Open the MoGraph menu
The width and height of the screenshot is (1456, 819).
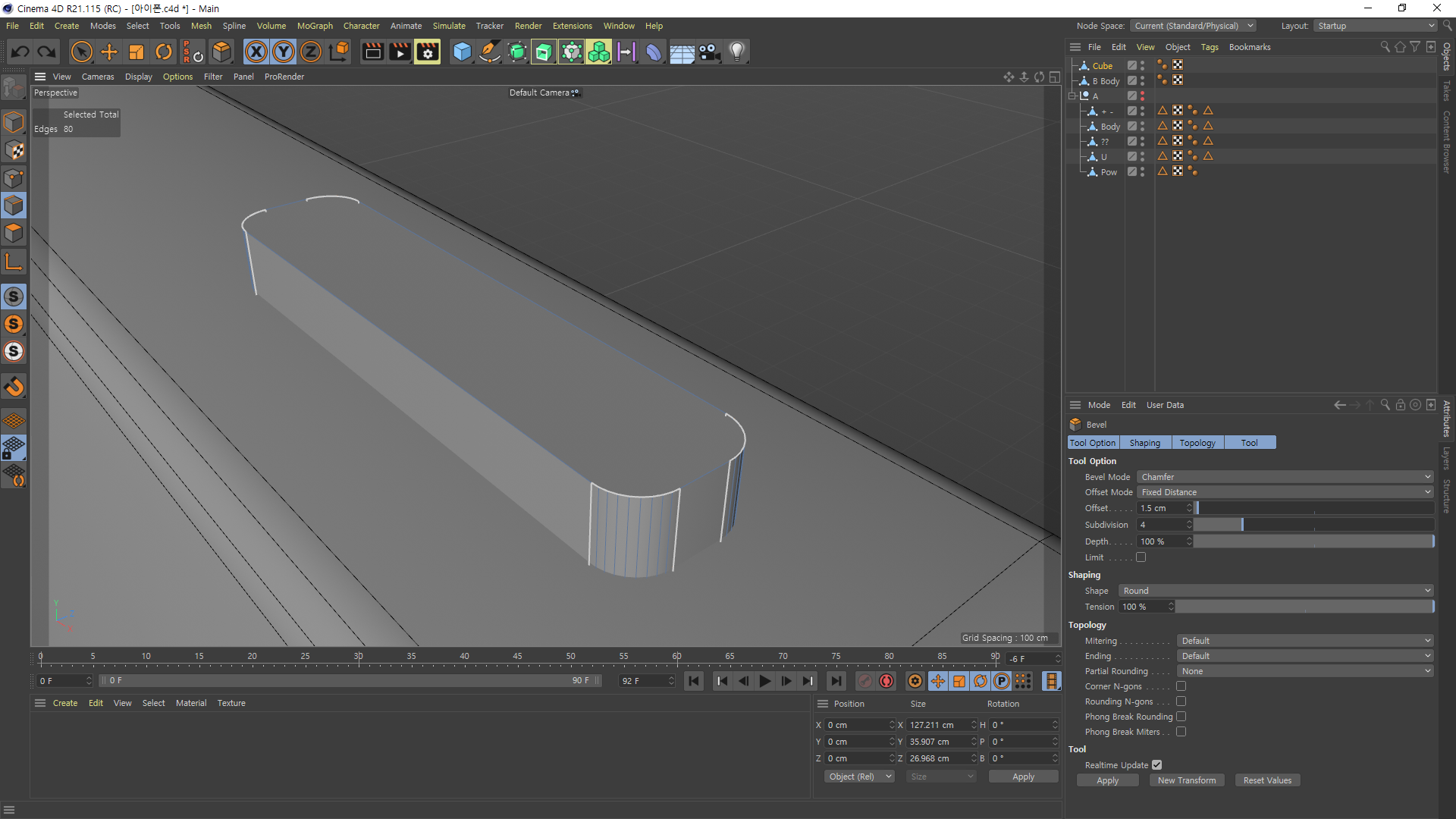[315, 26]
